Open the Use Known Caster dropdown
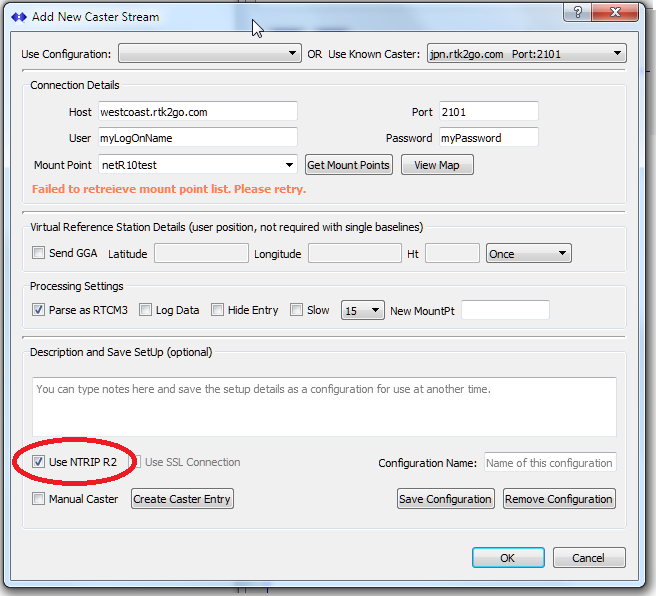656x596 pixels. click(527, 54)
